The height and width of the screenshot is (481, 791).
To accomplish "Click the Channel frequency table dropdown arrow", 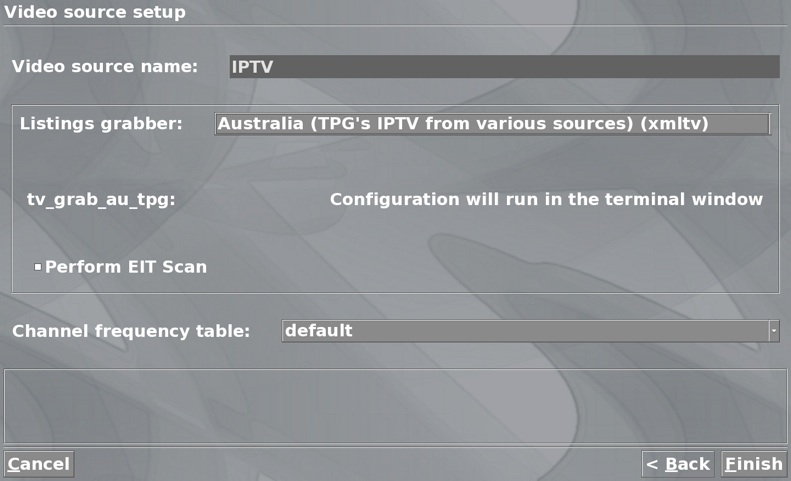I will (x=774, y=331).
